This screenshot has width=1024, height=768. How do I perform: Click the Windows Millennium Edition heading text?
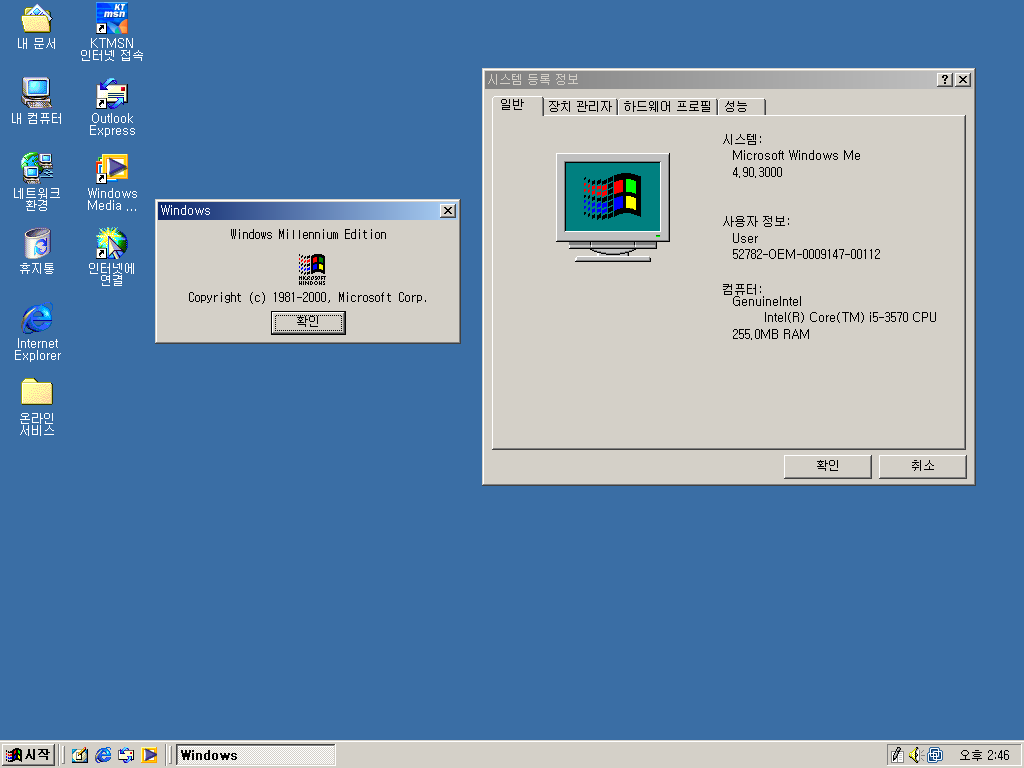308,234
